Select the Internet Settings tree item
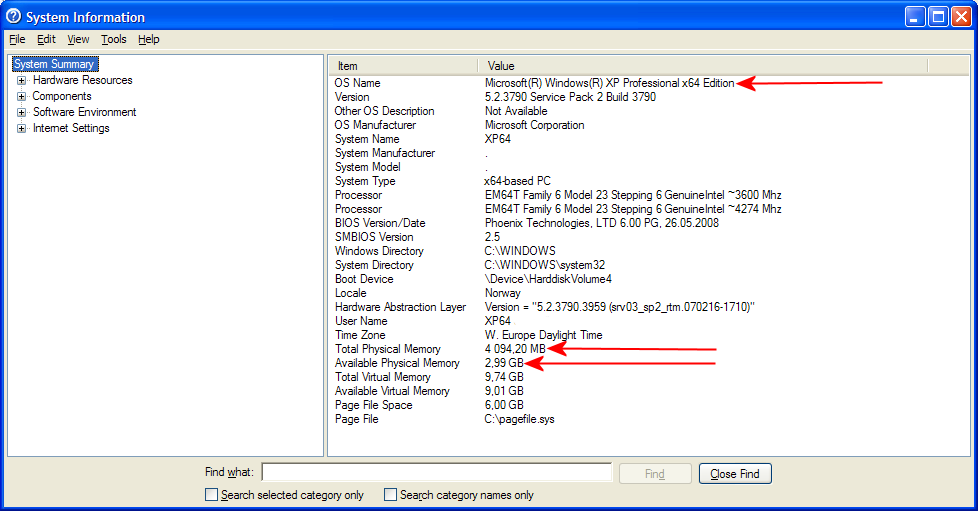978x511 pixels. (x=70, y=128)
